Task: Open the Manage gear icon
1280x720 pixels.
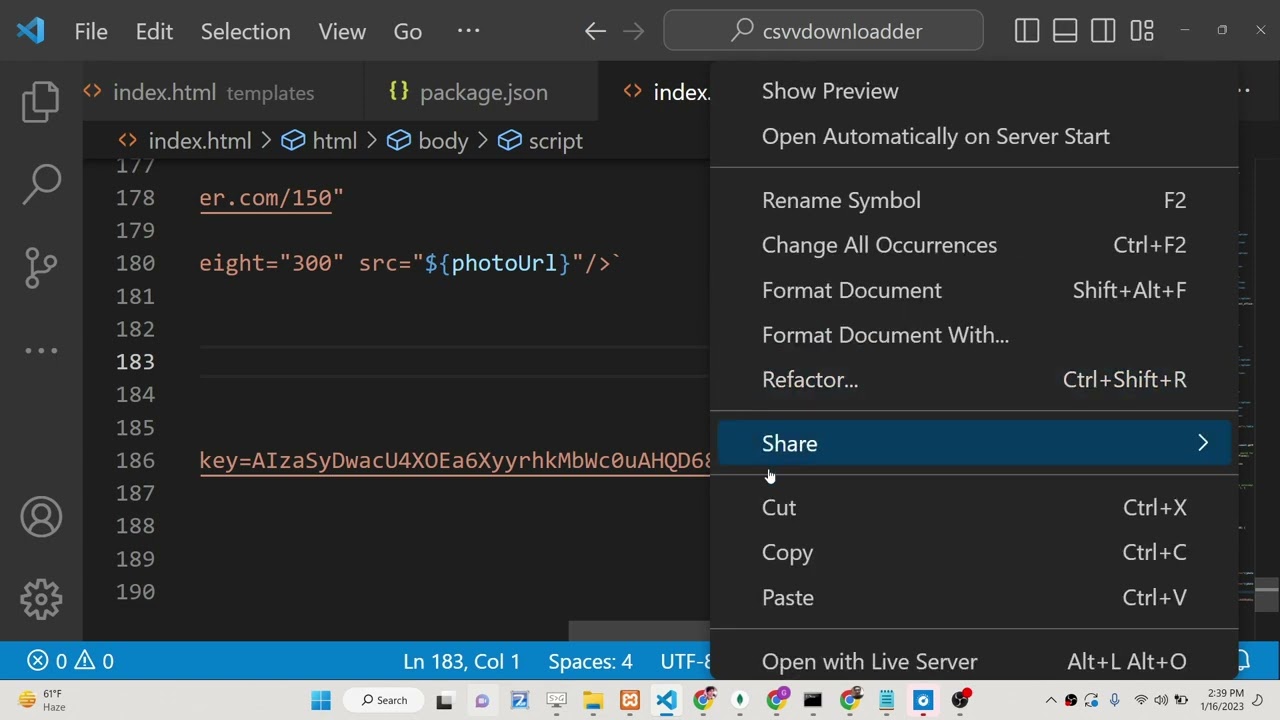Action: [41, 599]
